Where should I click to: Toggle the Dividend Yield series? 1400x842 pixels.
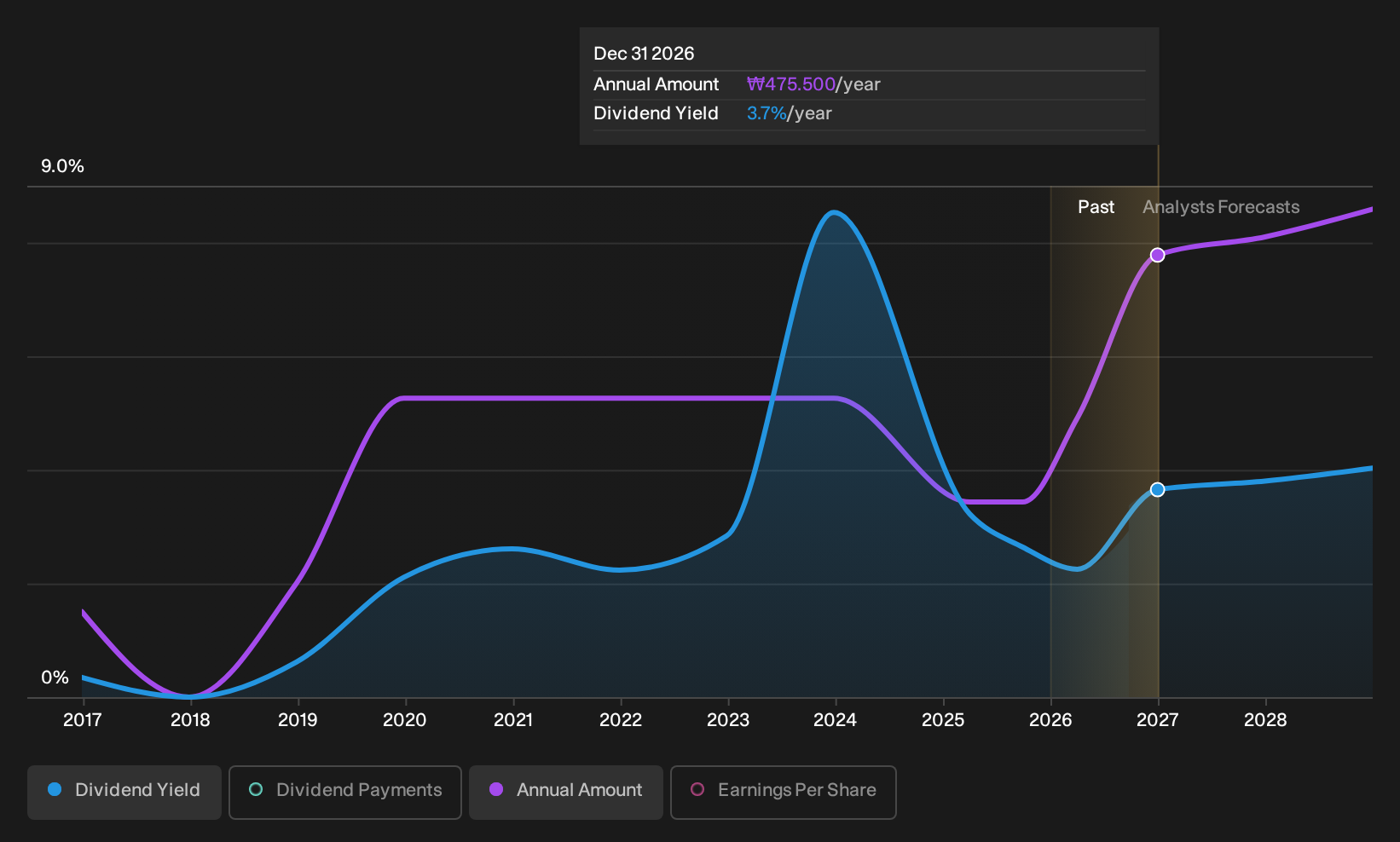[124, 793]
